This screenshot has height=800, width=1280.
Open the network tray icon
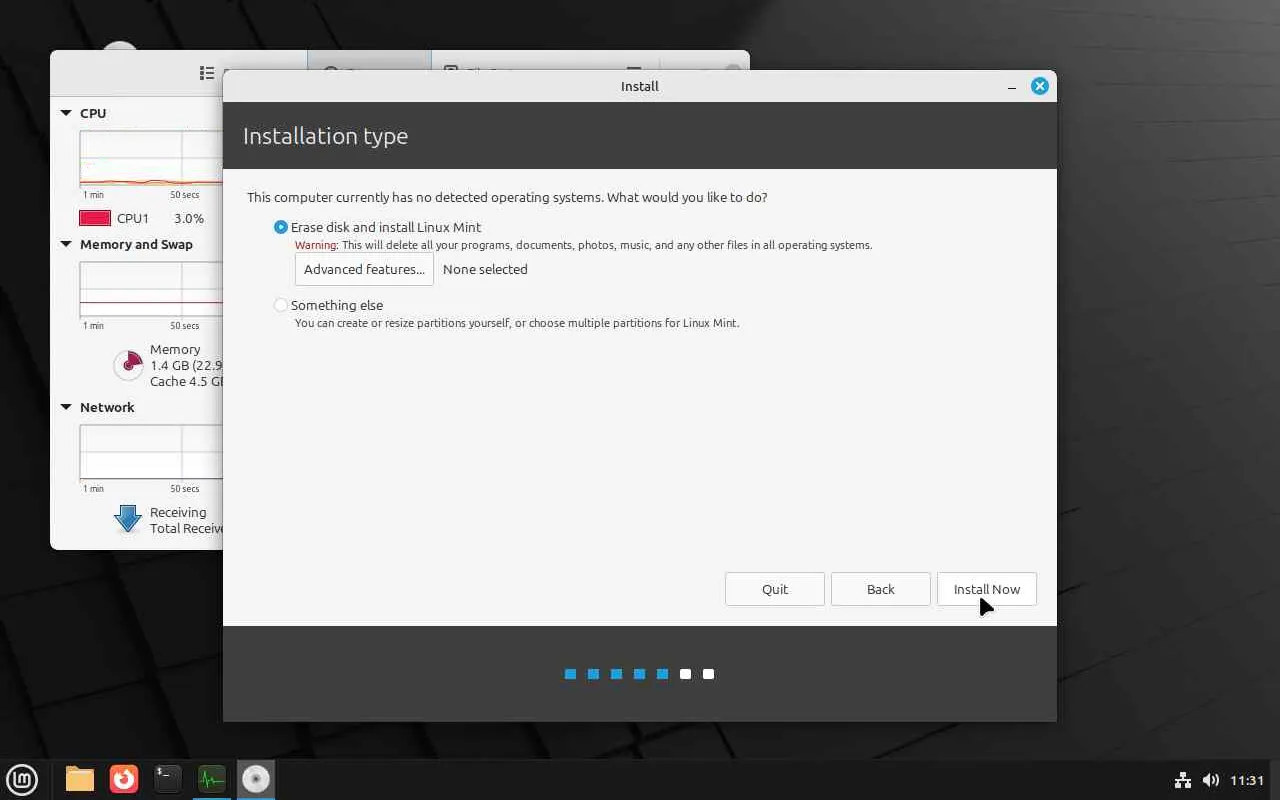[1182, 780]
